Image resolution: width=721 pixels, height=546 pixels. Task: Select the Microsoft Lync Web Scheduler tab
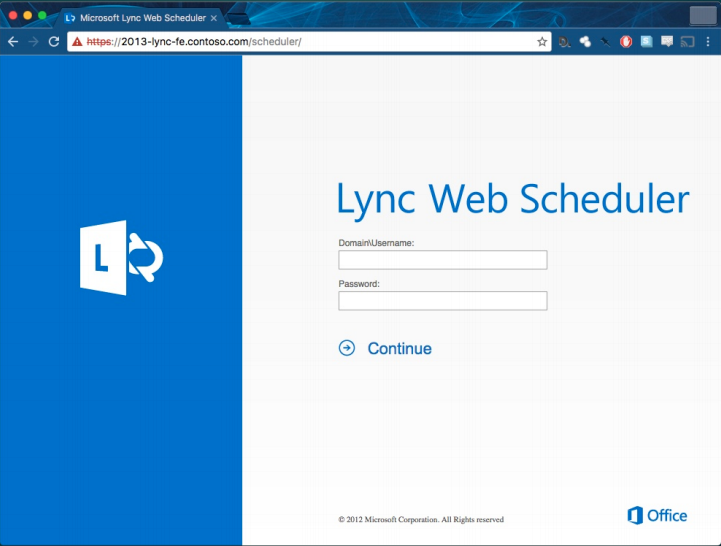click(x=143, y=18)
